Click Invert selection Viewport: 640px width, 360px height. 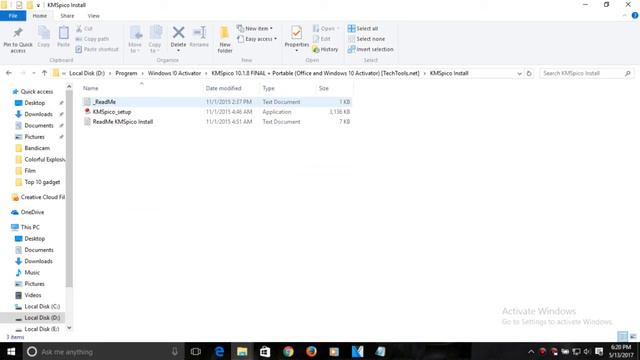coord(371,49)
